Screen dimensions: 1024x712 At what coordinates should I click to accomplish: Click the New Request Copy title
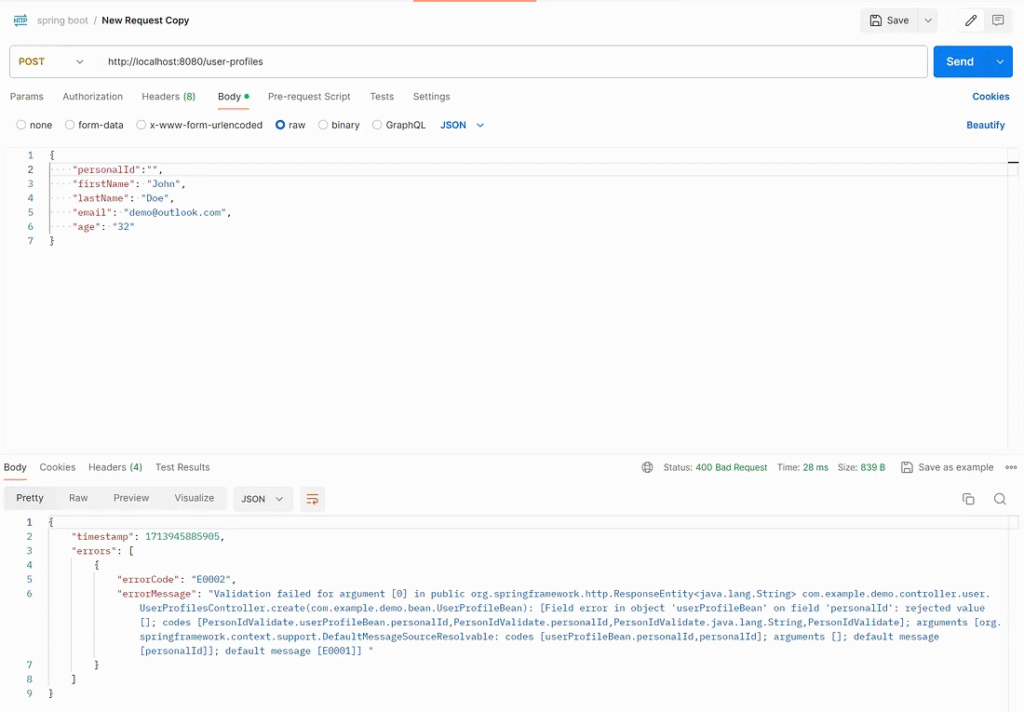pos(145,20)
